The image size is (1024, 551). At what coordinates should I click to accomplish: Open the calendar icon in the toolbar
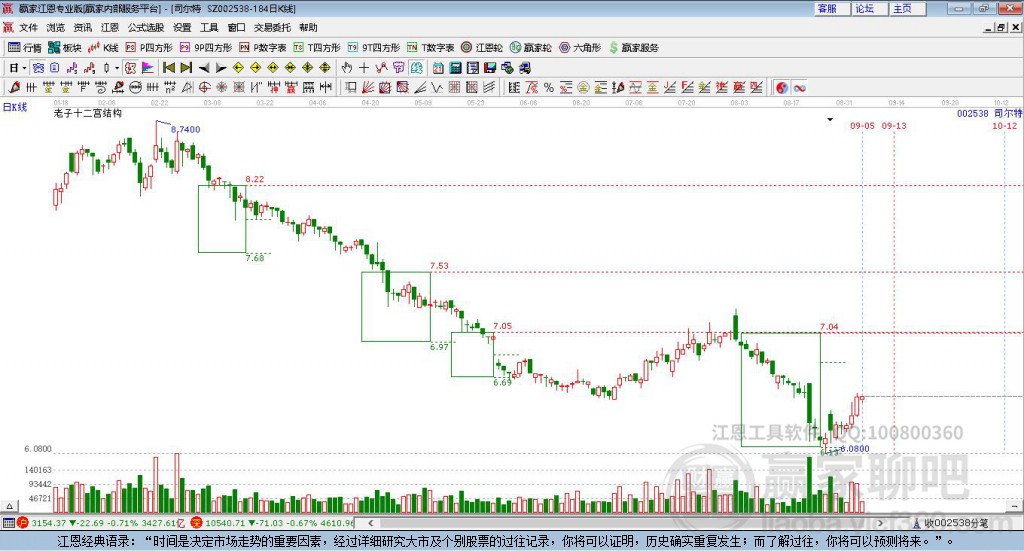pos(438,67)
